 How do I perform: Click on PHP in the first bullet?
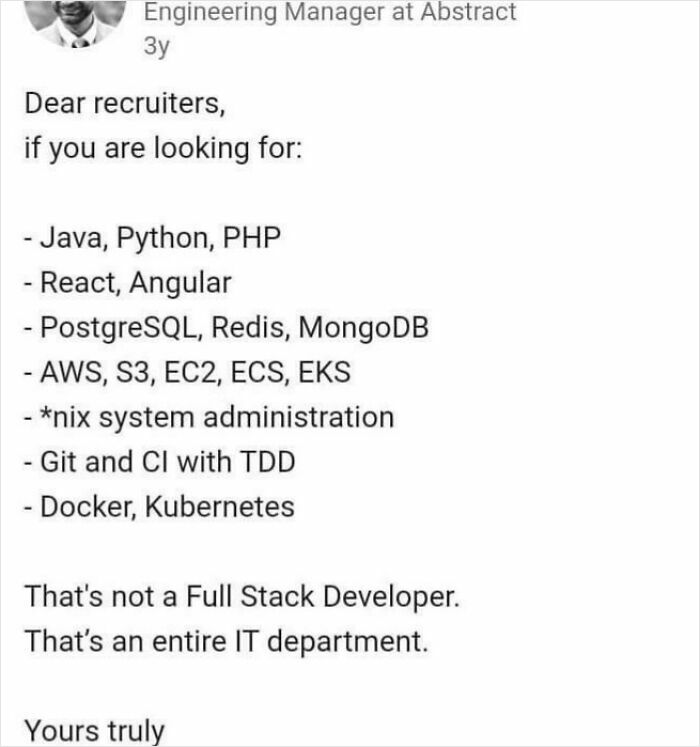[251, 238]
